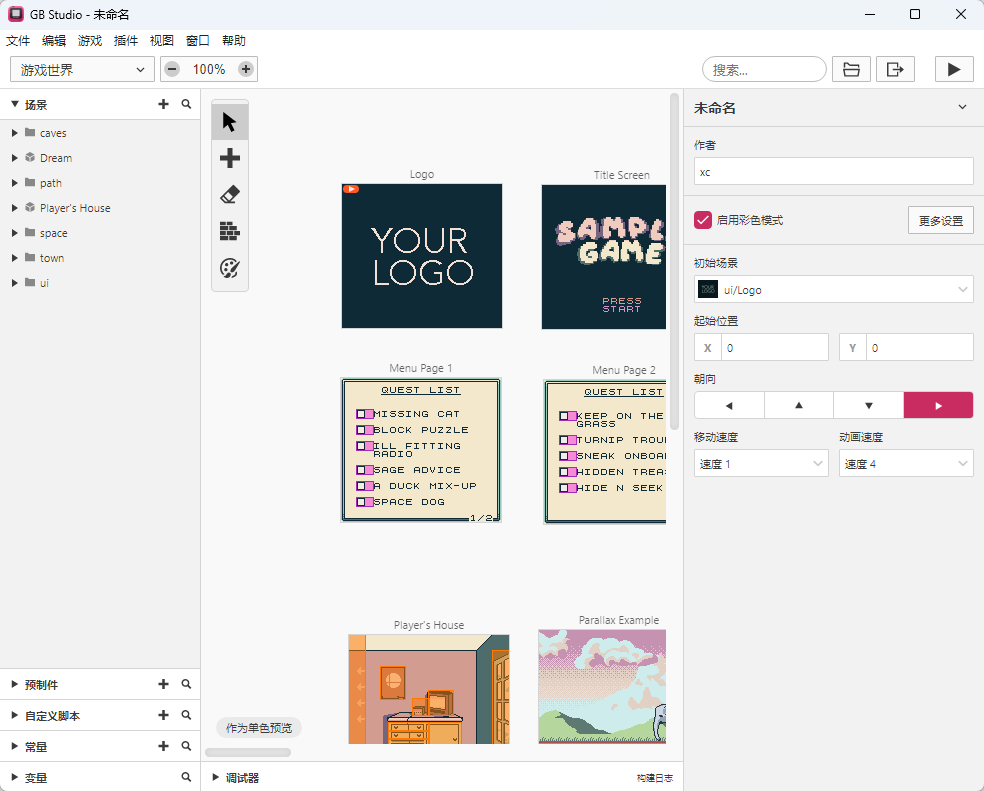Add a new 常量 constant
Screen dimensions: 984x791
click(x=163, y=746)
